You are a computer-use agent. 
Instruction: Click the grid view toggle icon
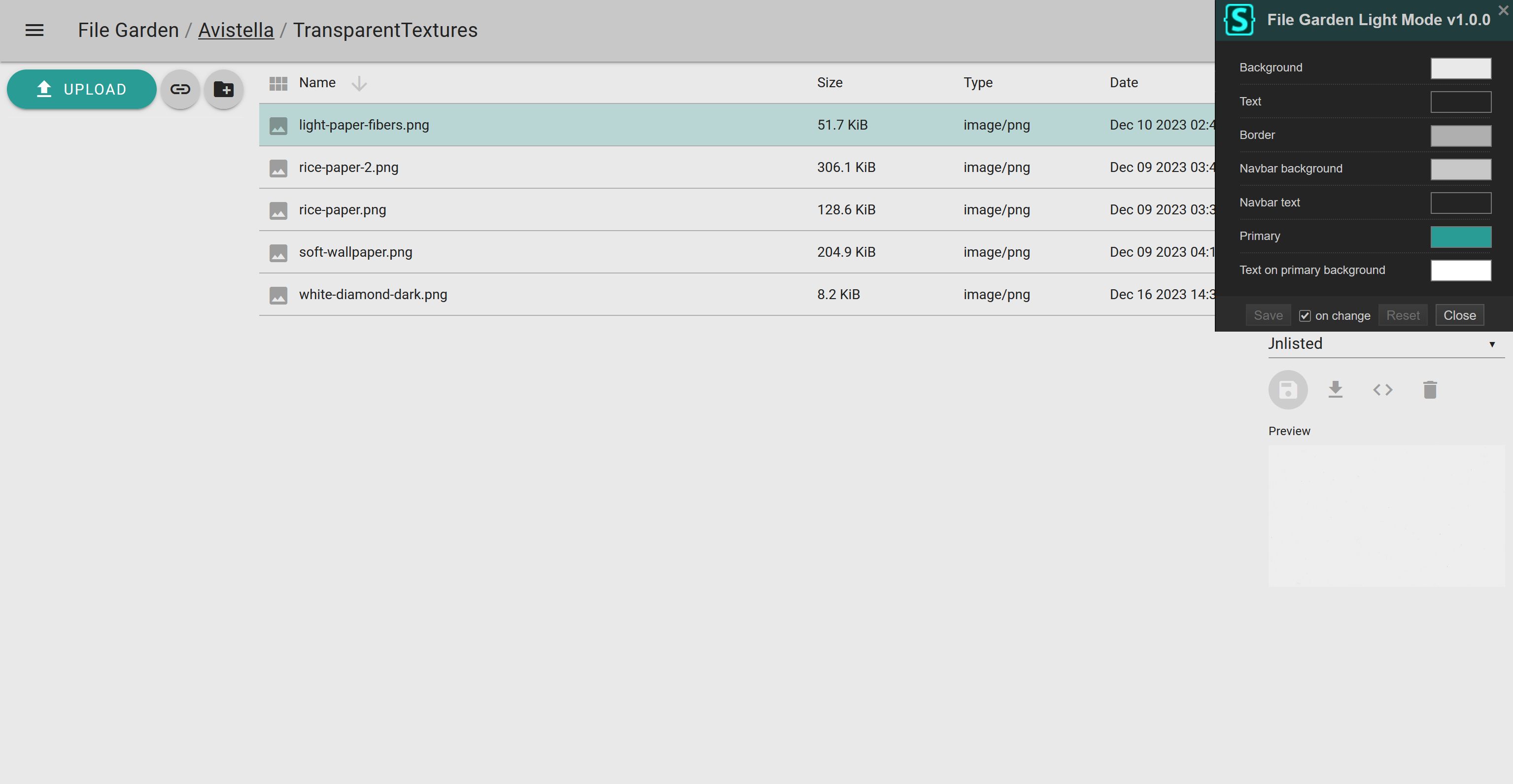(x=278, y=82)
